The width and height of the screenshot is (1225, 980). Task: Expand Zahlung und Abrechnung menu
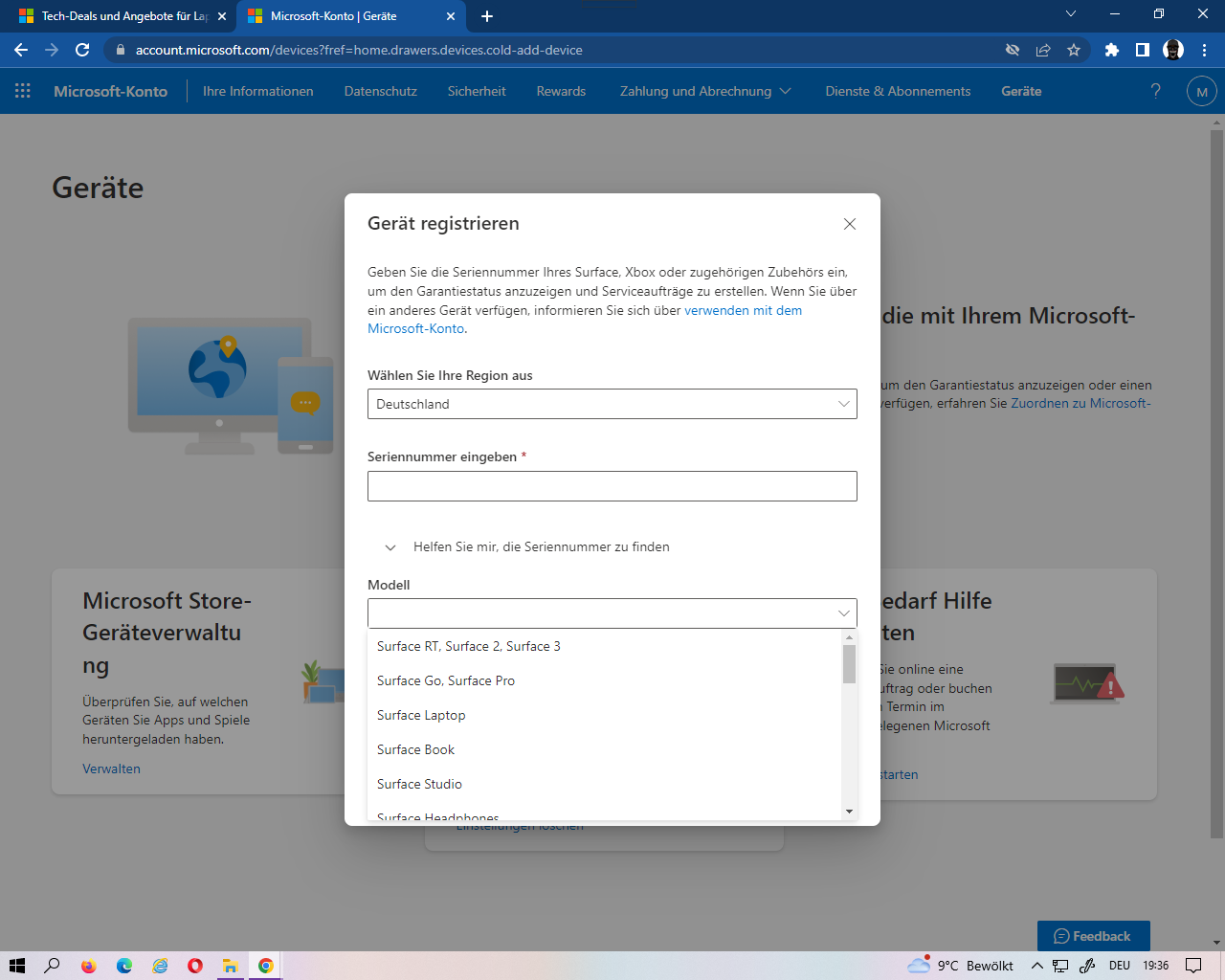(x=705, y=91)
